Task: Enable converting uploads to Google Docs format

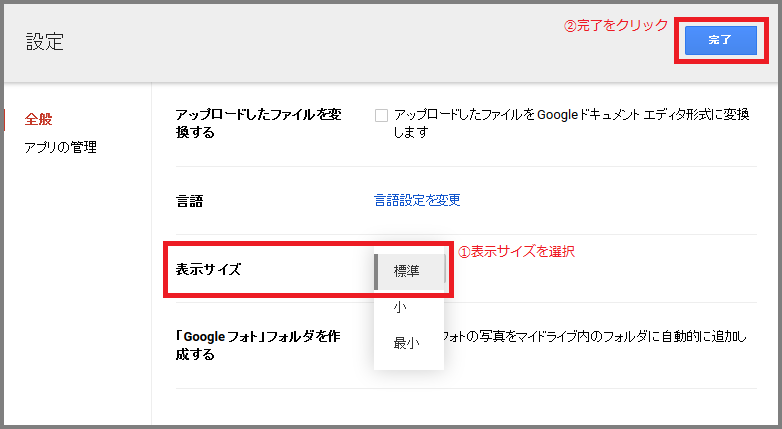Action: click(x=382, y=115)
